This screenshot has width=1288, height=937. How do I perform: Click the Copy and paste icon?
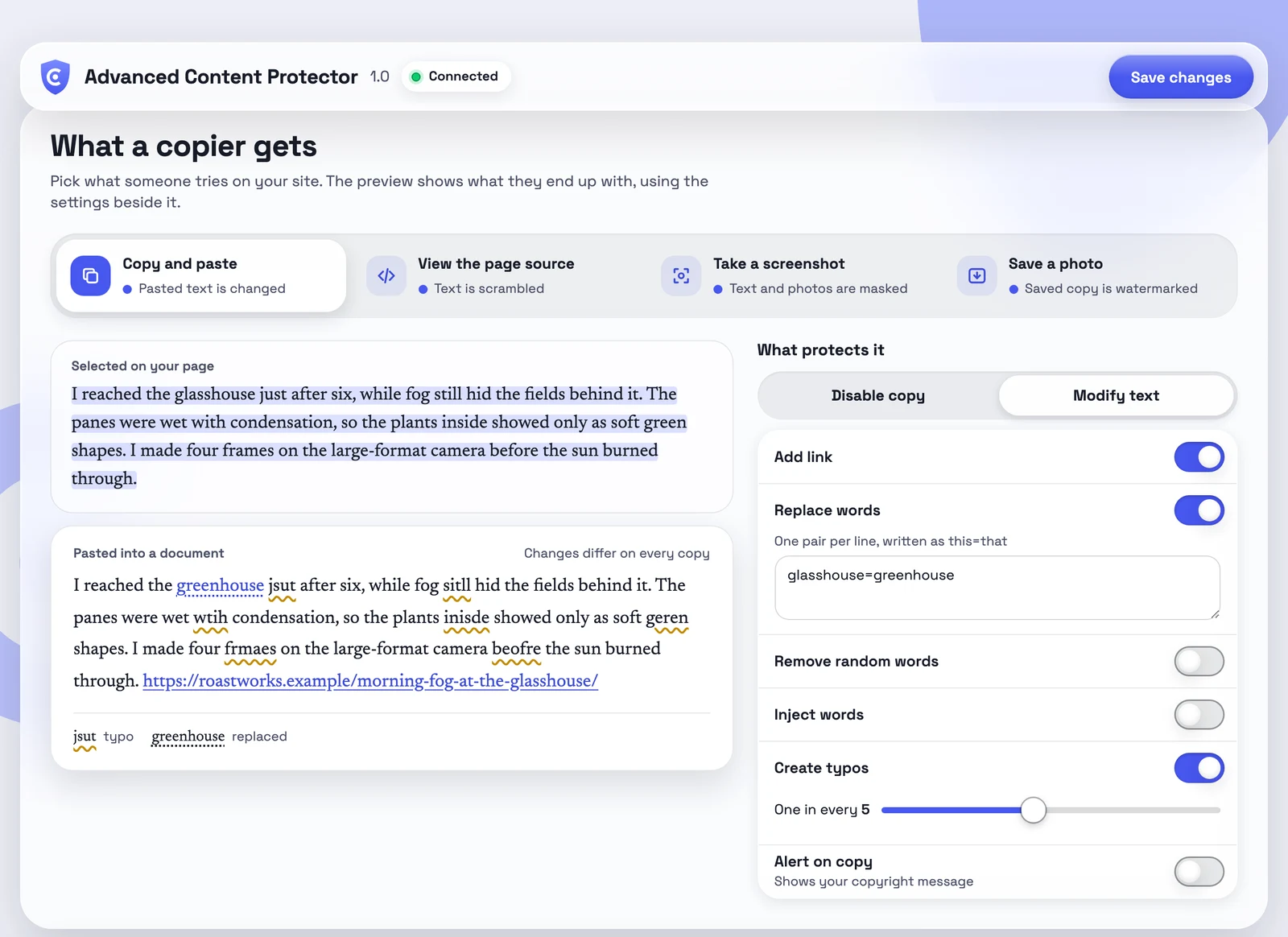[90, 276]
